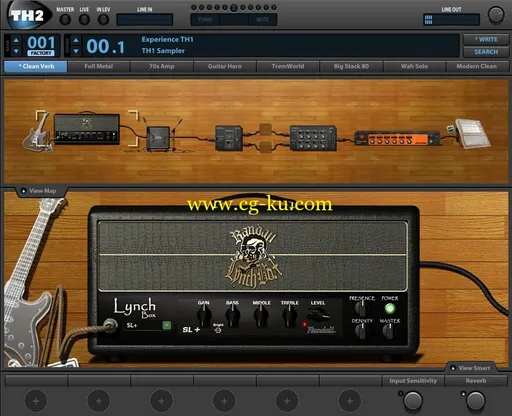This screenshot has width=512, height=416.
Task: Switch to the Guitar Hero tab
Action: [x=225, y=66]
